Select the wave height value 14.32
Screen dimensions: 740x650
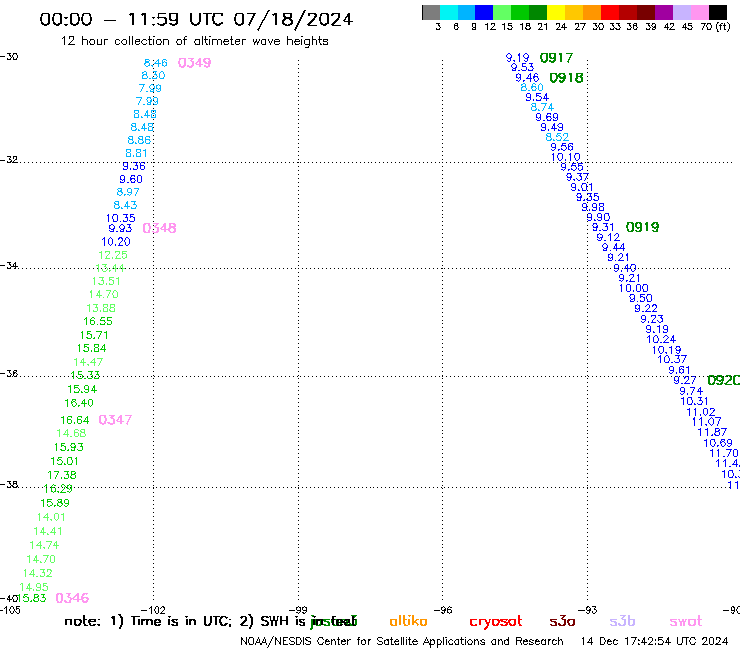tap(38, 573)
